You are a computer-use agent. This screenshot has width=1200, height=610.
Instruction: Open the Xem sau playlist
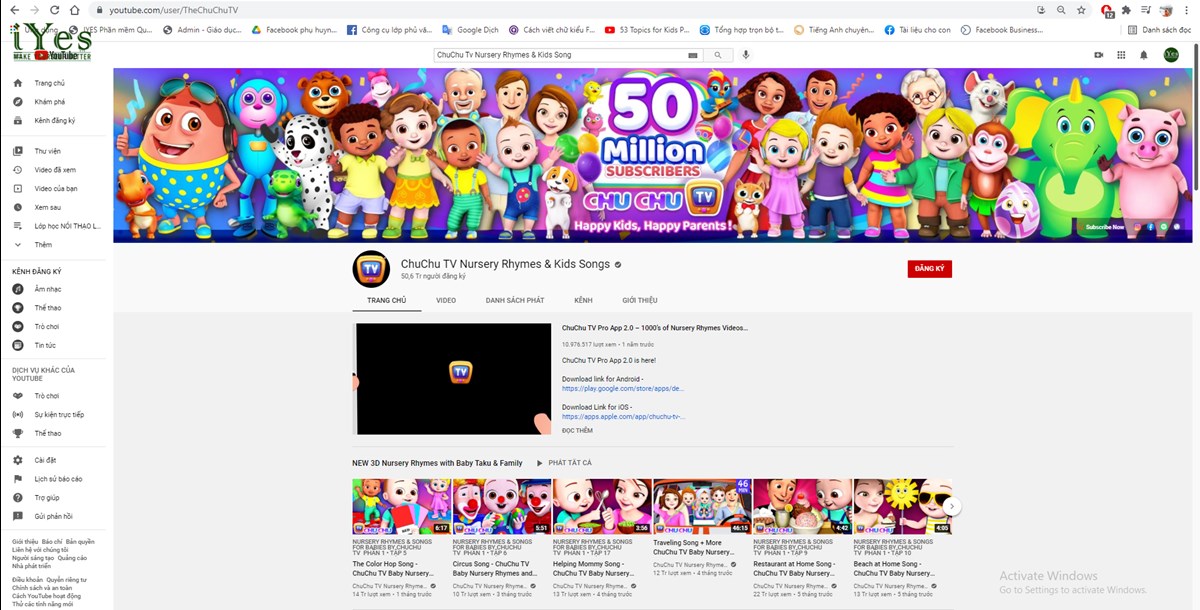point(47,207)
